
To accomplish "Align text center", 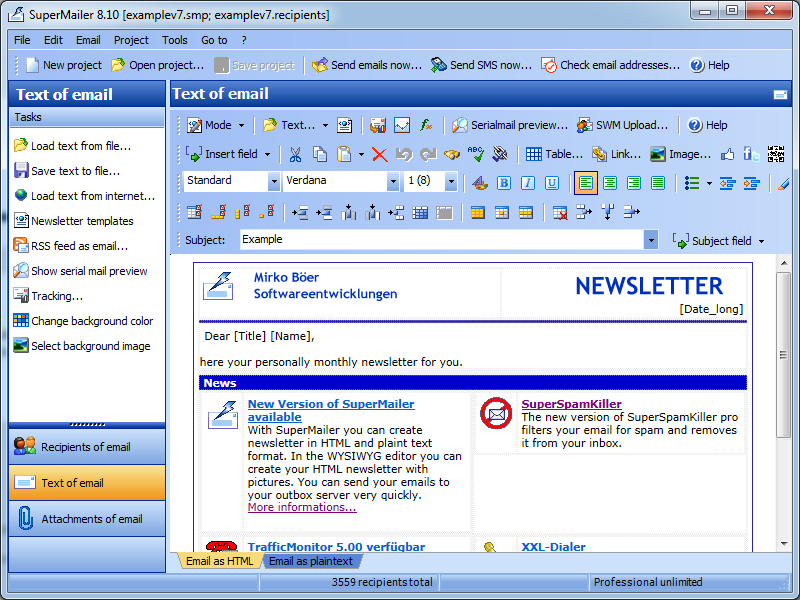I will (610, 183).
